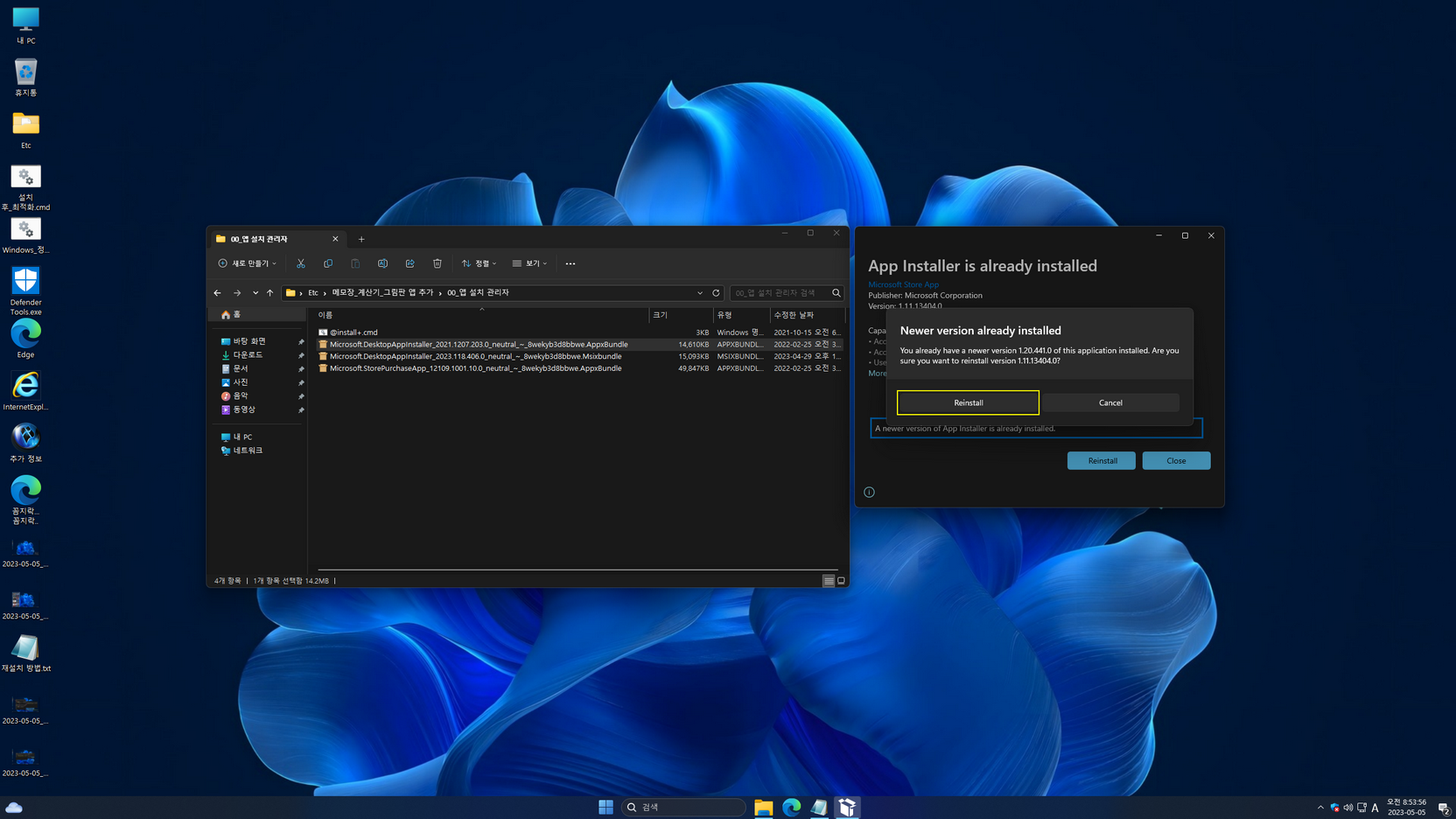Click the volume speaker icon in system tray
The height and width of the screenshot is (819, 1456).
(1348, 808)
